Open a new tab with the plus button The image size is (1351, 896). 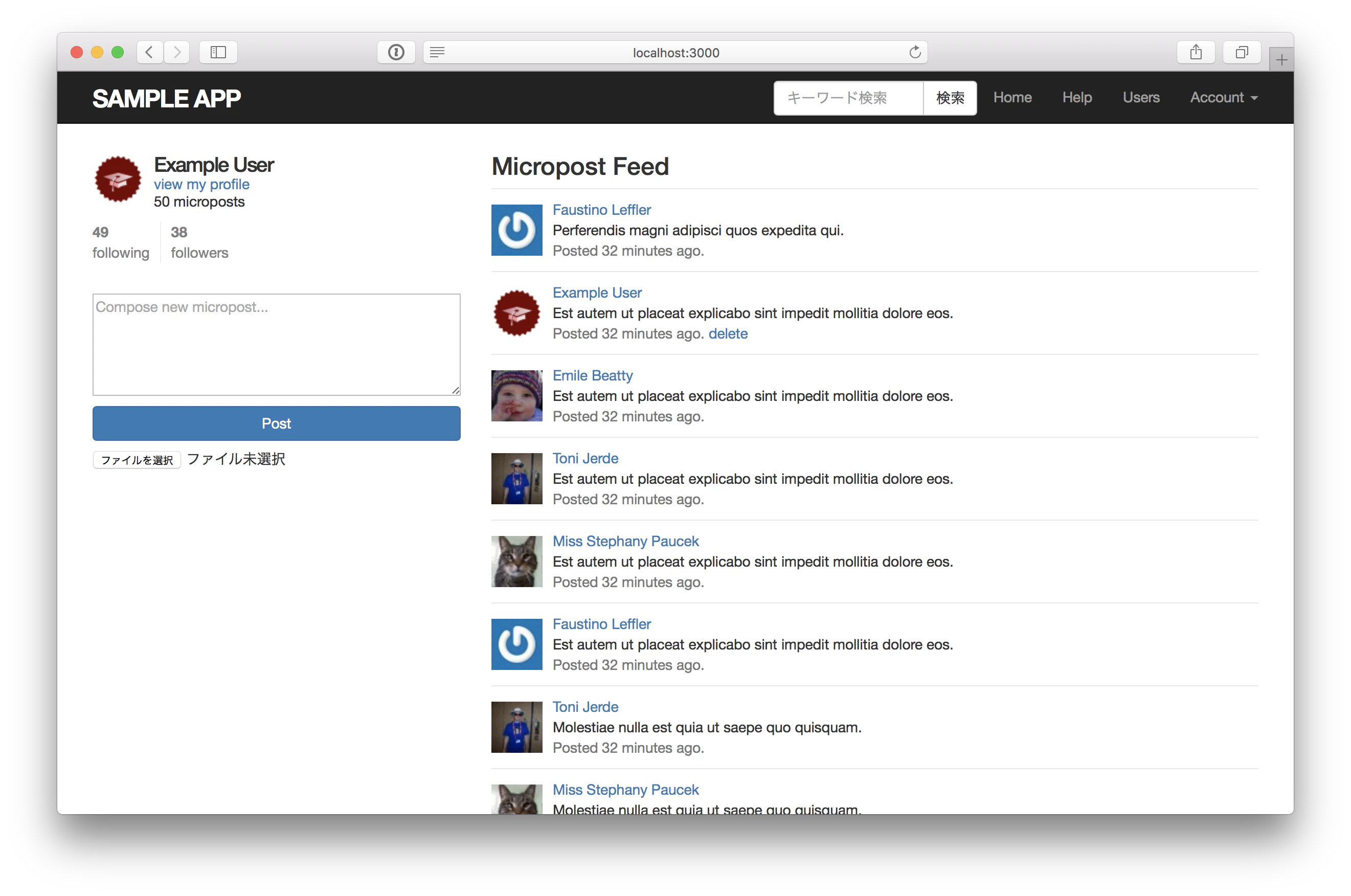pyautogui.click(x=1281, y=59)
